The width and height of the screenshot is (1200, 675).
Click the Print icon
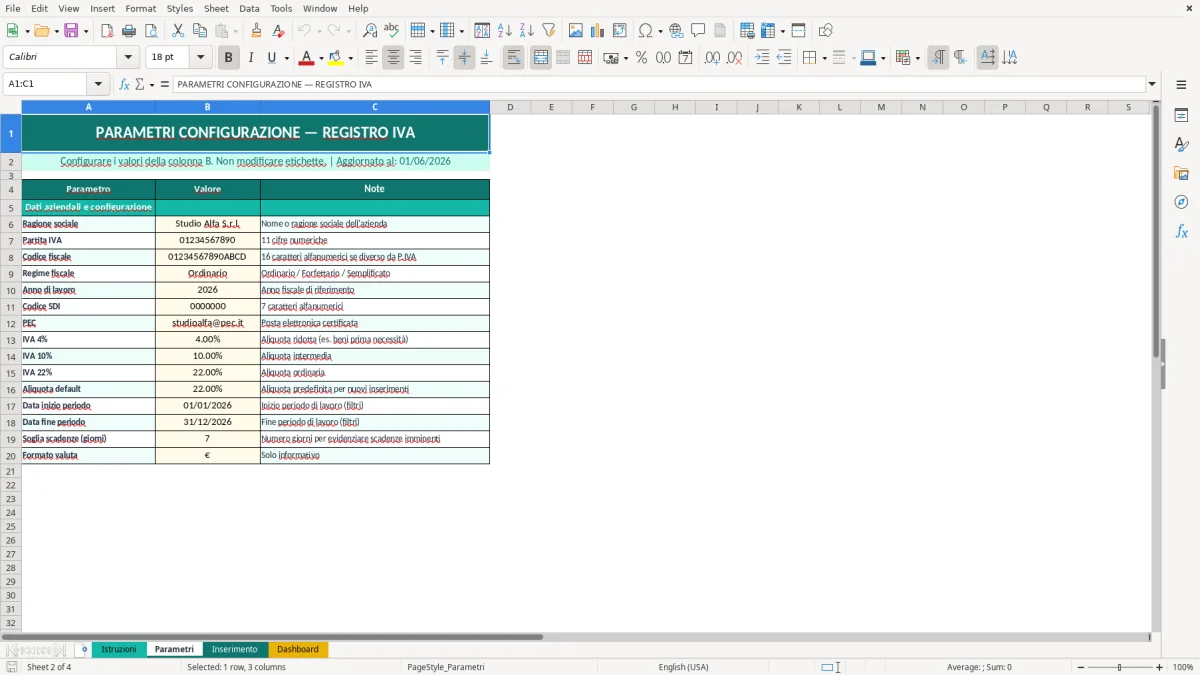[x=128, y=31]
